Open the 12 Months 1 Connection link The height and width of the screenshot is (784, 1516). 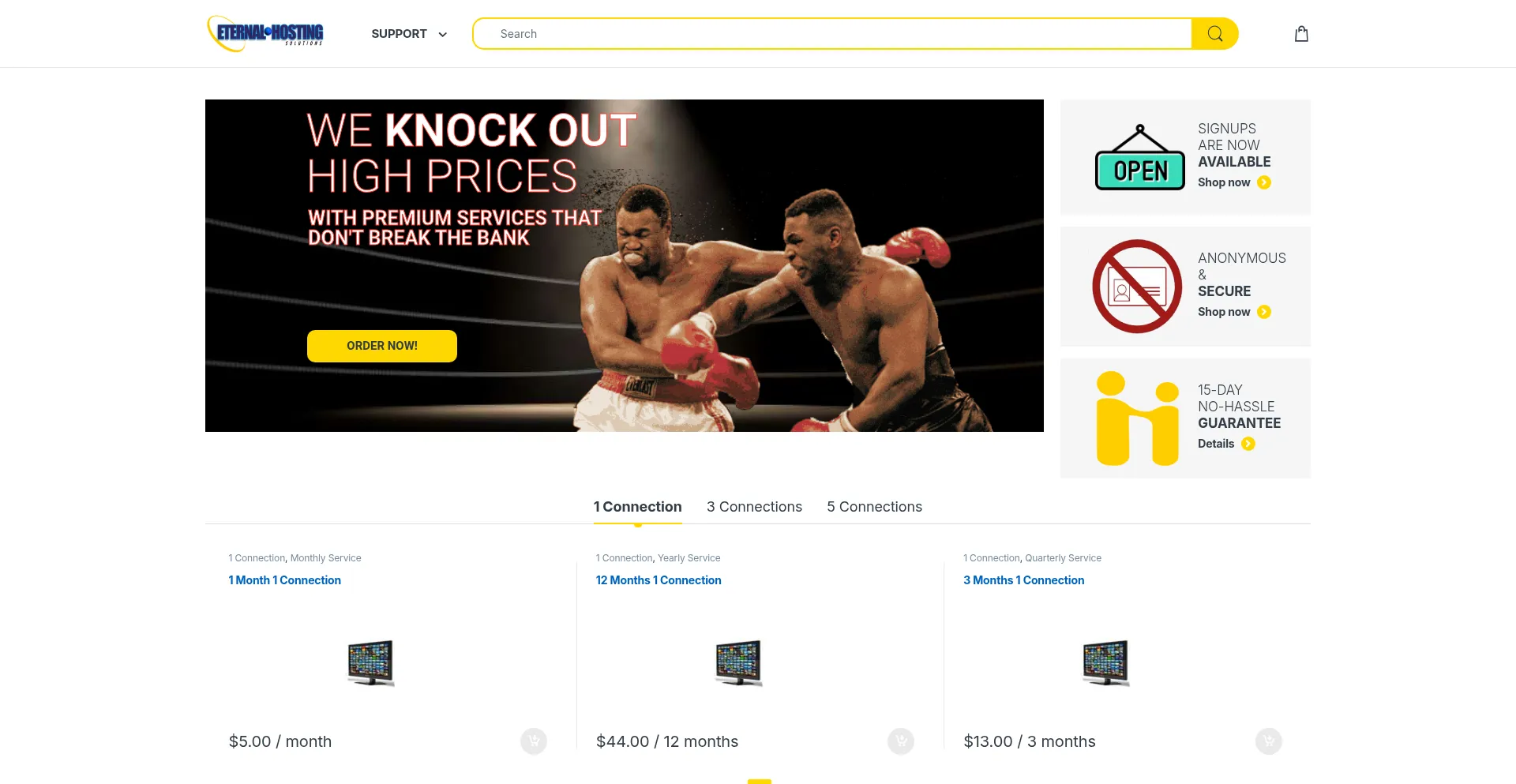click(x=659, y=580)
